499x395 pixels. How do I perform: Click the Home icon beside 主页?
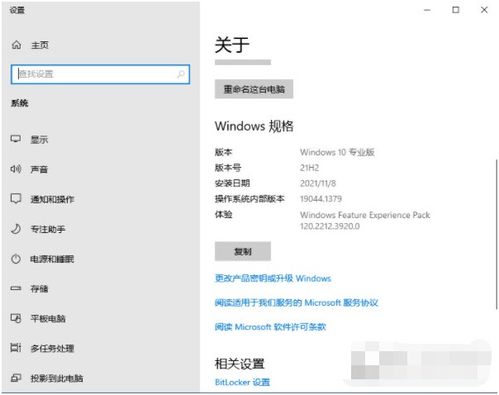tap(16, 45)
